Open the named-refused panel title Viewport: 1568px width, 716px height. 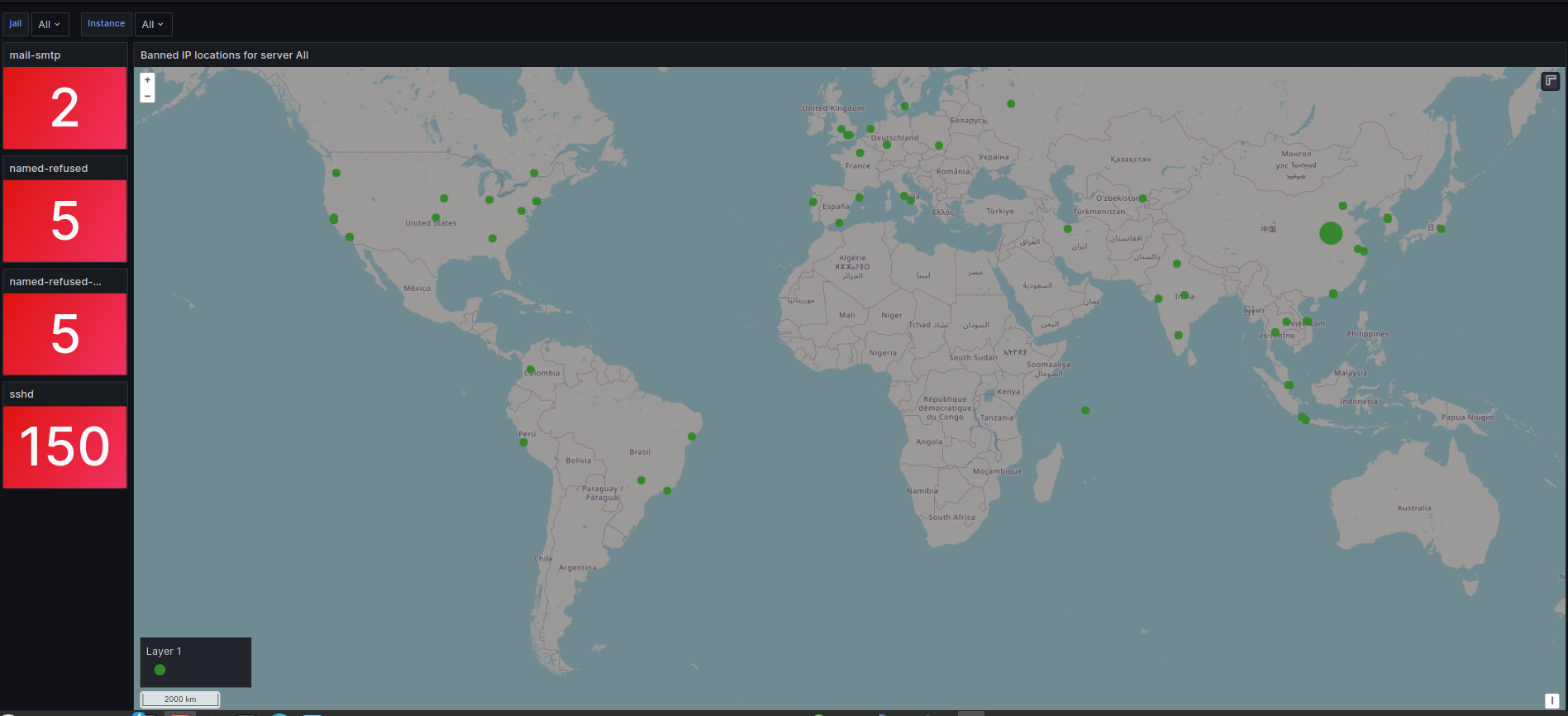(x=49, y=169)
